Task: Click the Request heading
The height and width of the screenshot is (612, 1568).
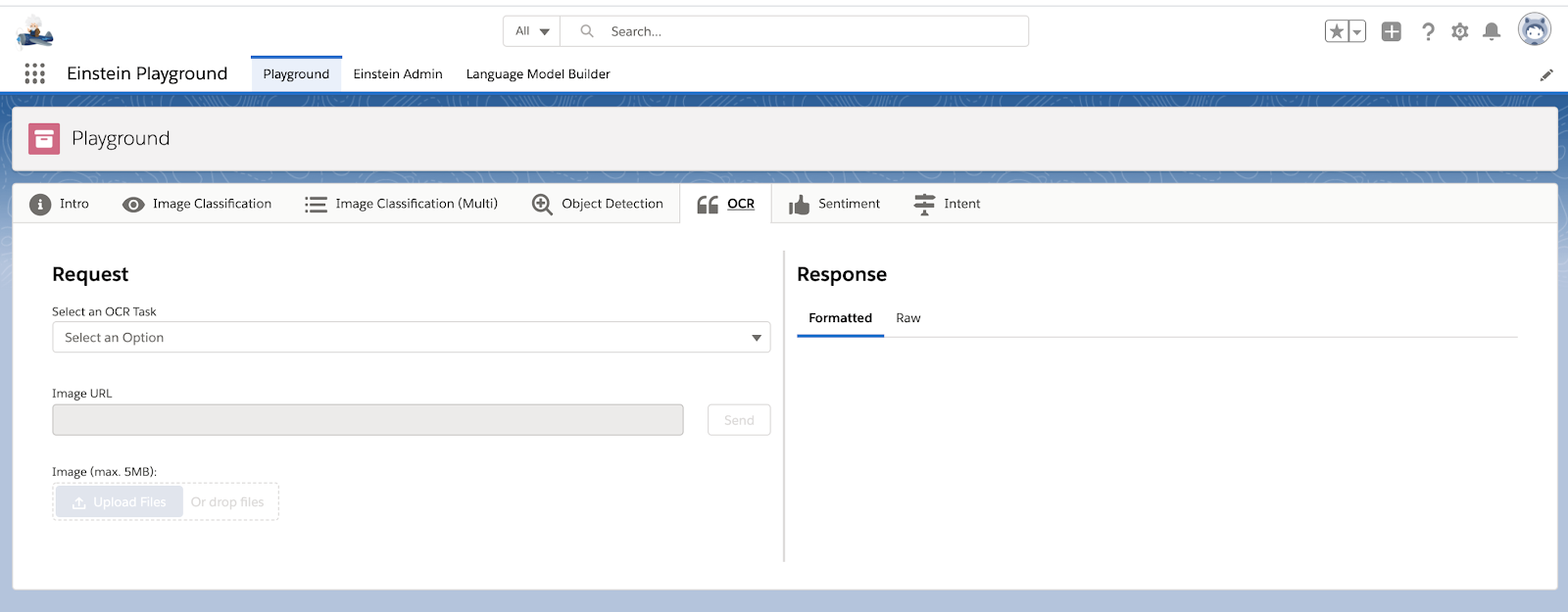Action: (x=90, y=274)
